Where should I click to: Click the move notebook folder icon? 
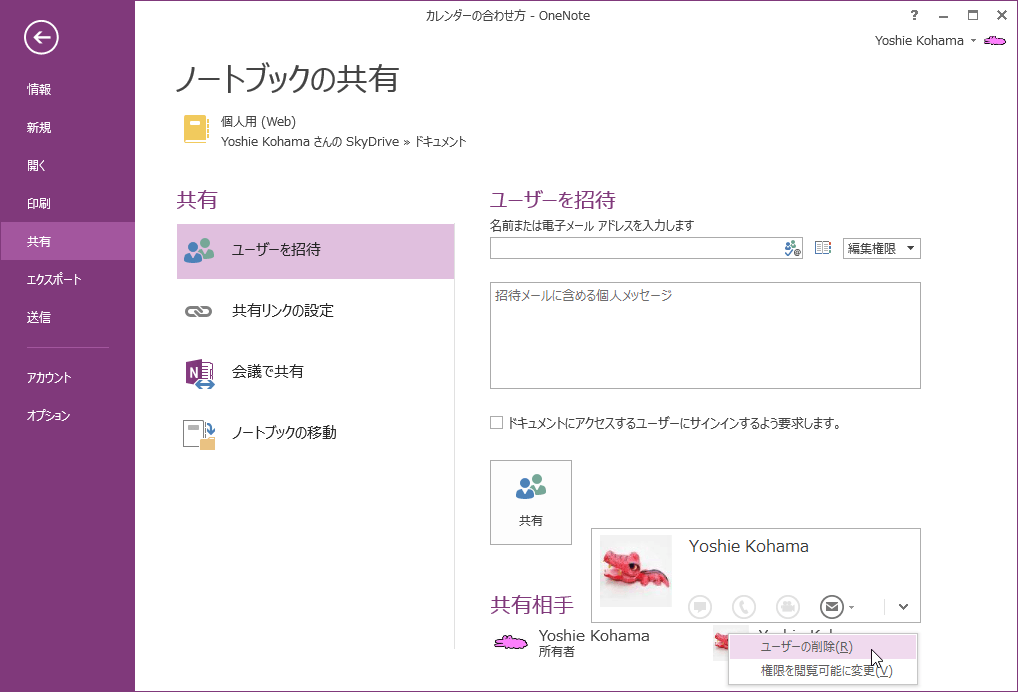coord(199,434)
